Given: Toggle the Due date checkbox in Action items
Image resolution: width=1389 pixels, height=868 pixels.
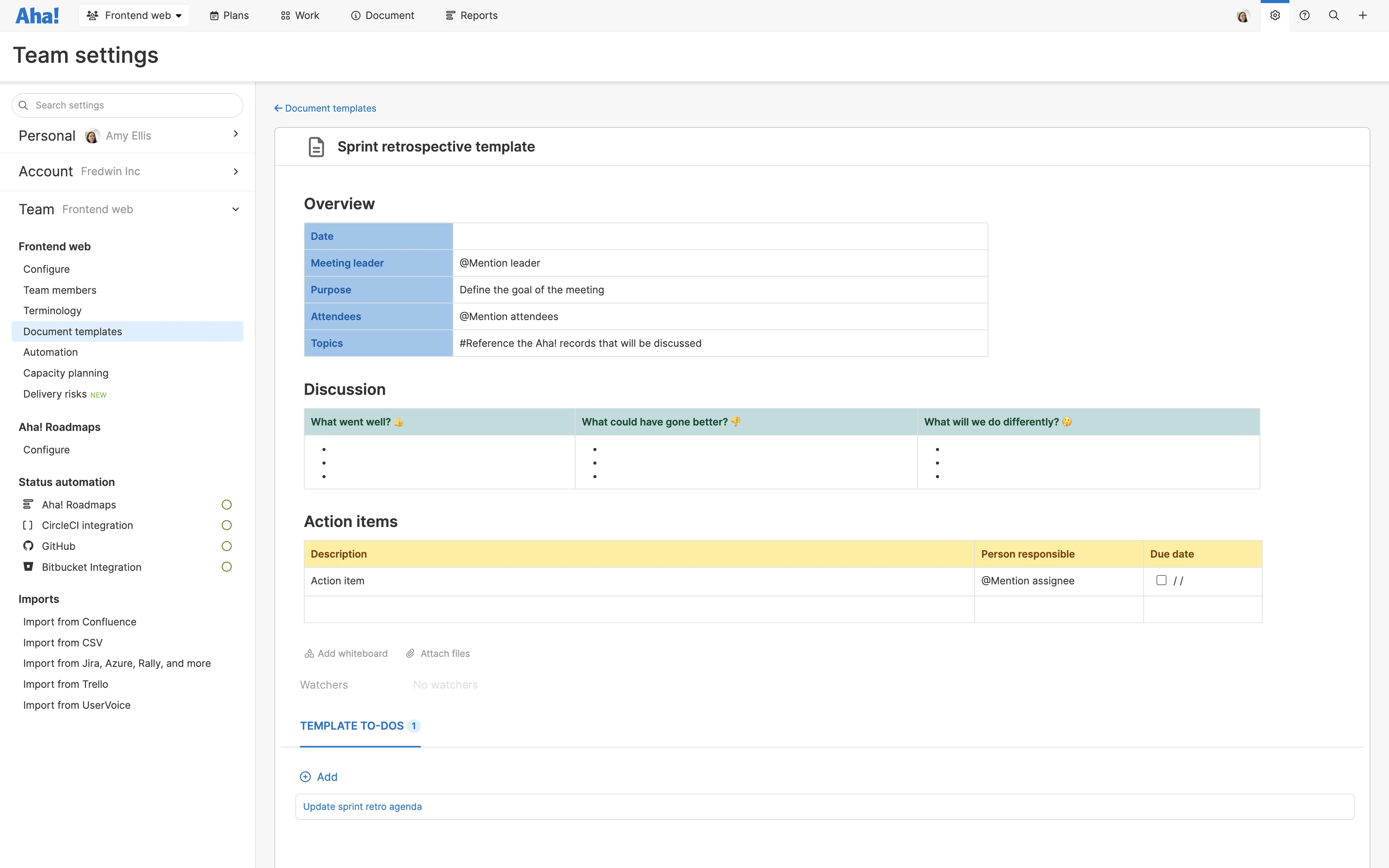Looking at the screenshot, I should [x=1161, y=580].
